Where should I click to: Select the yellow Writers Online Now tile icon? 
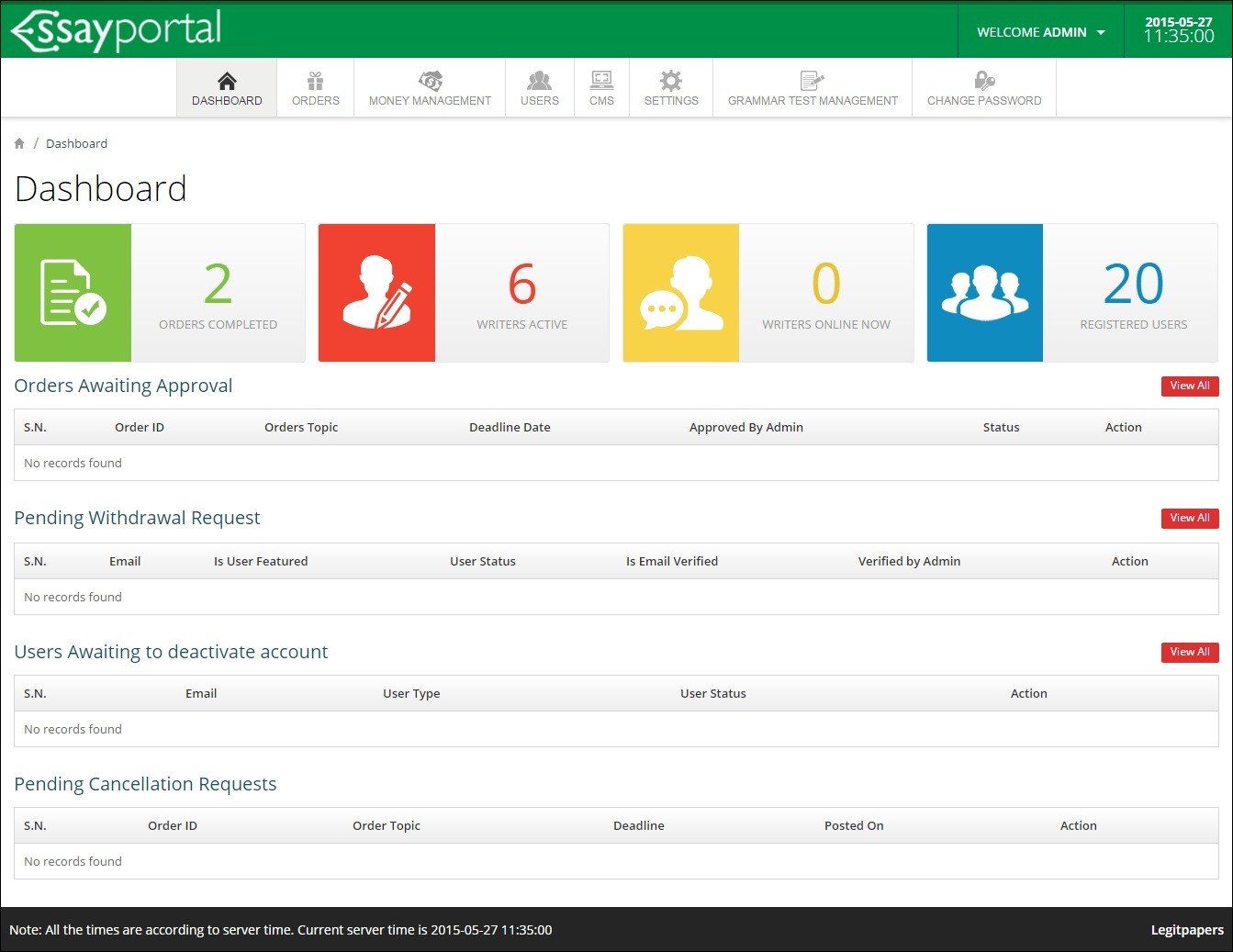[x=680, y=293]
